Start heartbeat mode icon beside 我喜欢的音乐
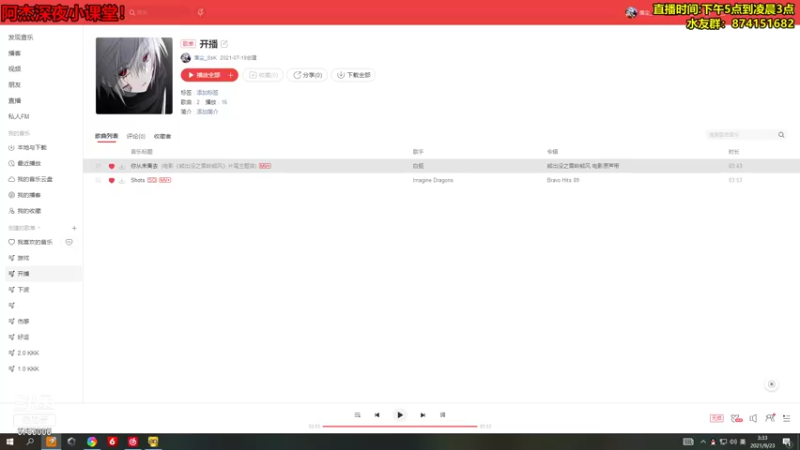Screen dimensions: 800x450 click(69, 242)
